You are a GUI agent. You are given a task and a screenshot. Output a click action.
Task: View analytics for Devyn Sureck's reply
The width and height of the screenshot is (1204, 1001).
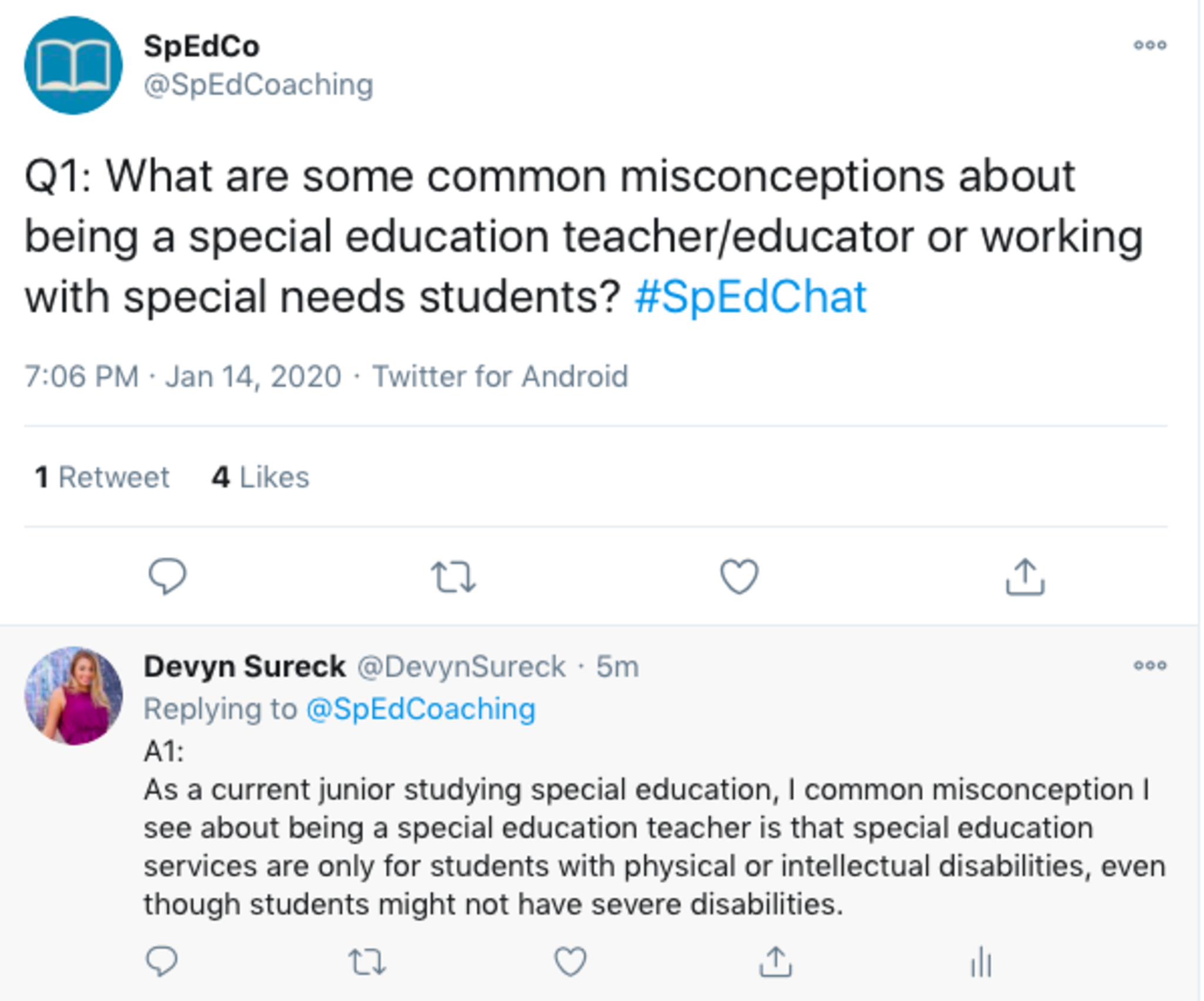click(x=981, y=962)
